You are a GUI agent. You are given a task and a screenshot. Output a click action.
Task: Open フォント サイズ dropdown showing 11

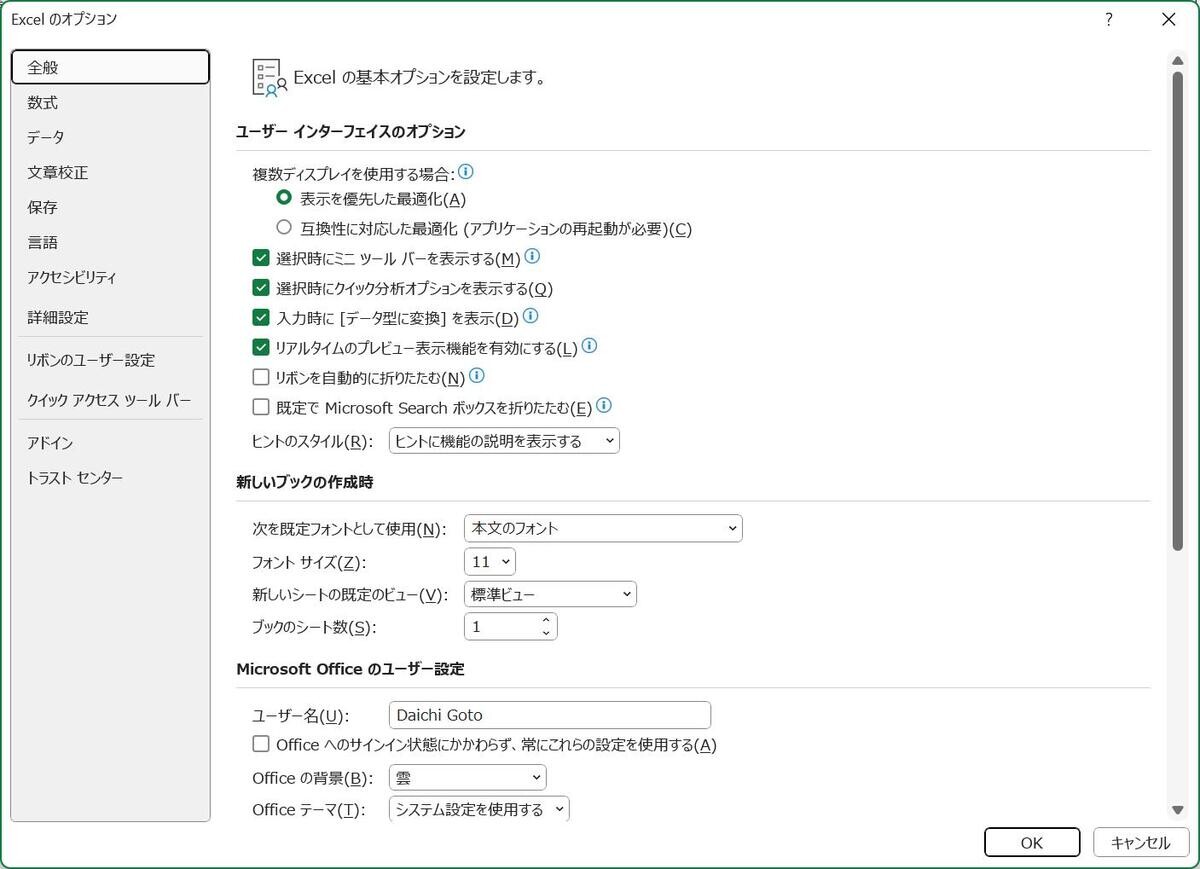(490, 562)
